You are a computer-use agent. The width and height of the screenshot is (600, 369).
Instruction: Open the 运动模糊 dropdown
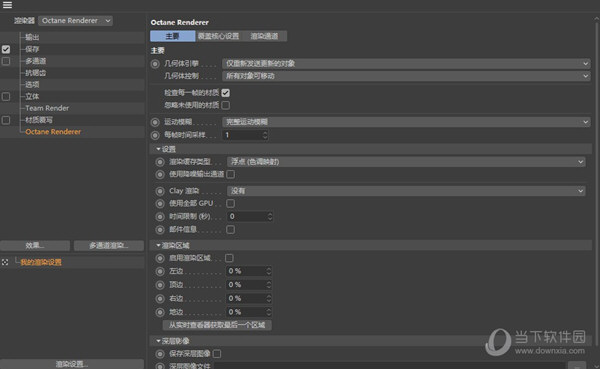(x=406, y=122)
